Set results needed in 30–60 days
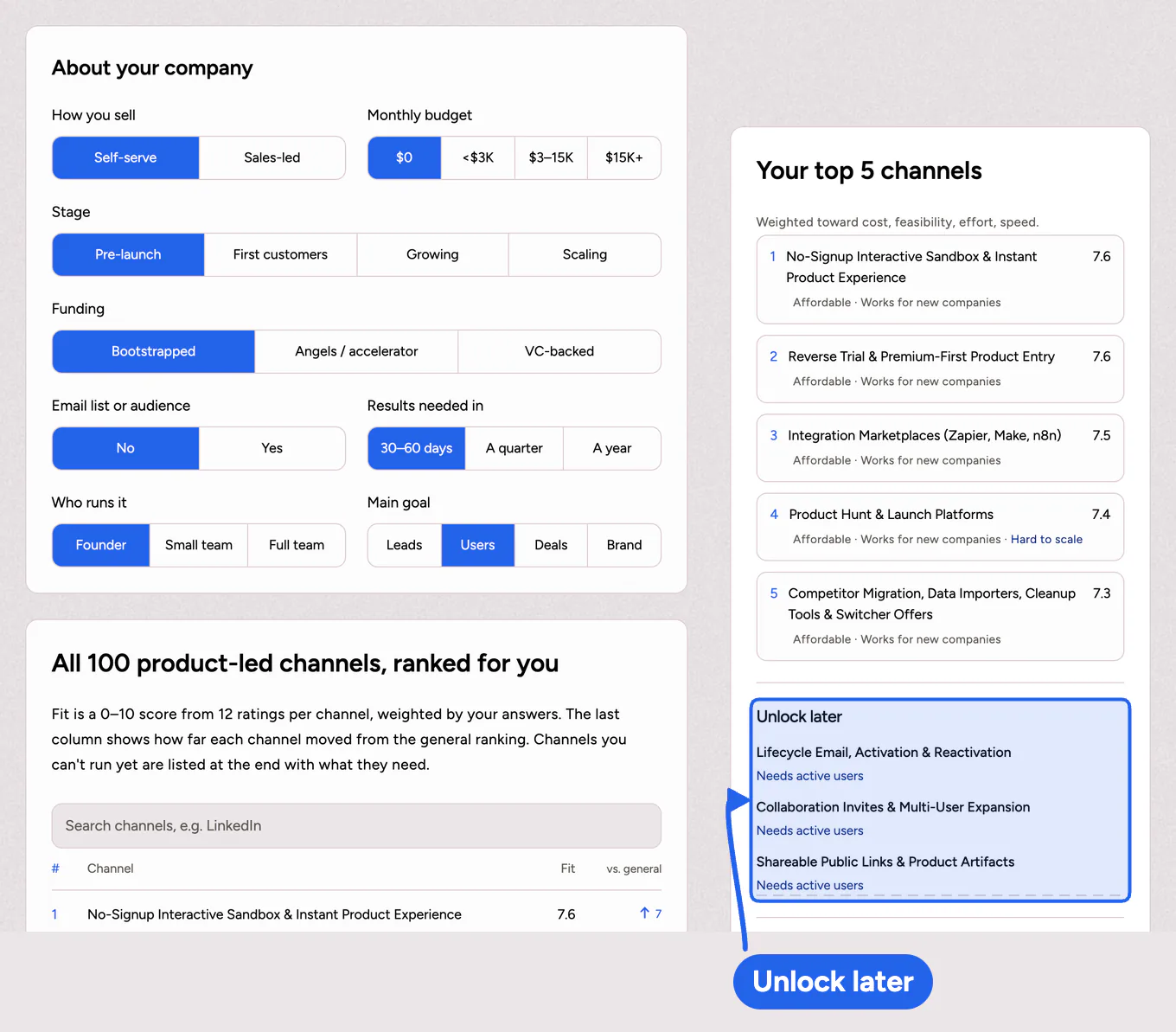The image size is (1176, 1032). coord(417,448)
